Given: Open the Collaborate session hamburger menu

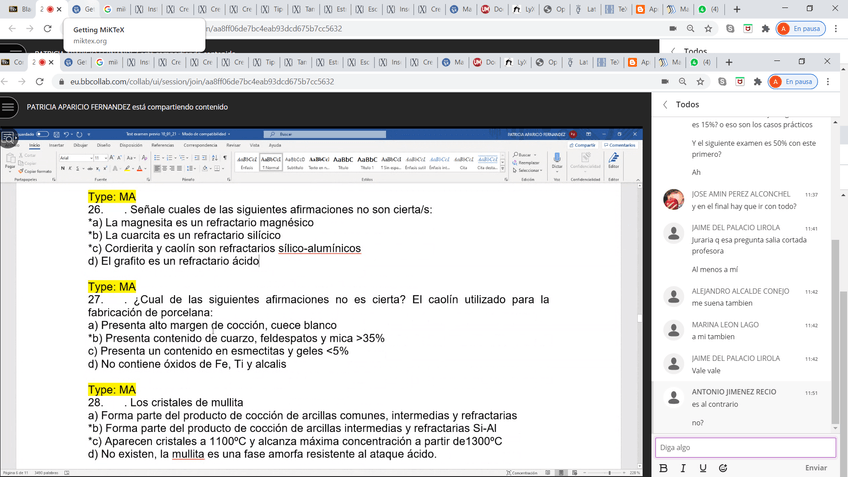Looking at the screenshot, I should (x=9, y=107).
